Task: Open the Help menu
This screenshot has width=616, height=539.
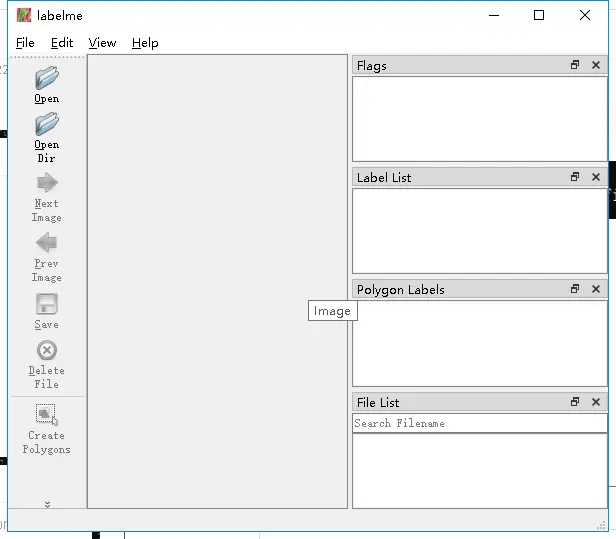Action: pyautogui.click(x=145, y=43)
